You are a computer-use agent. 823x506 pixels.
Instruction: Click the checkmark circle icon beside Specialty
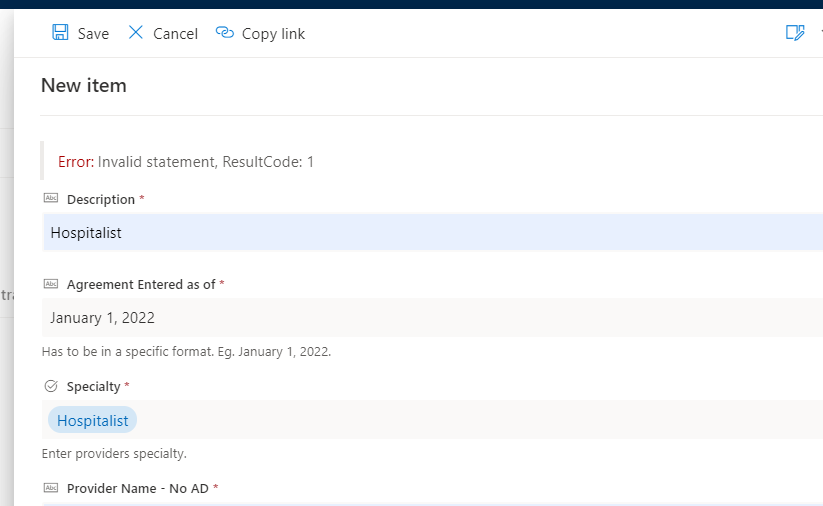[51, 386]
